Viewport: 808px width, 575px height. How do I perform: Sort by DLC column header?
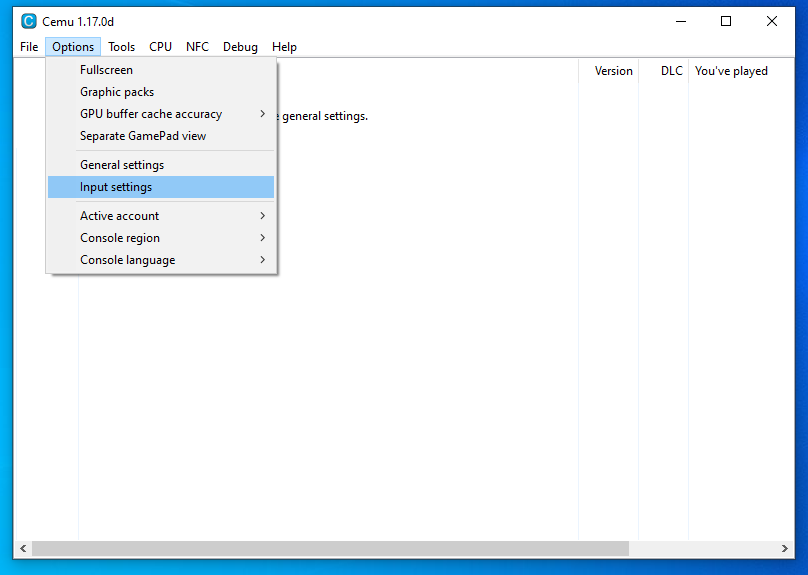tap(664, 71)
